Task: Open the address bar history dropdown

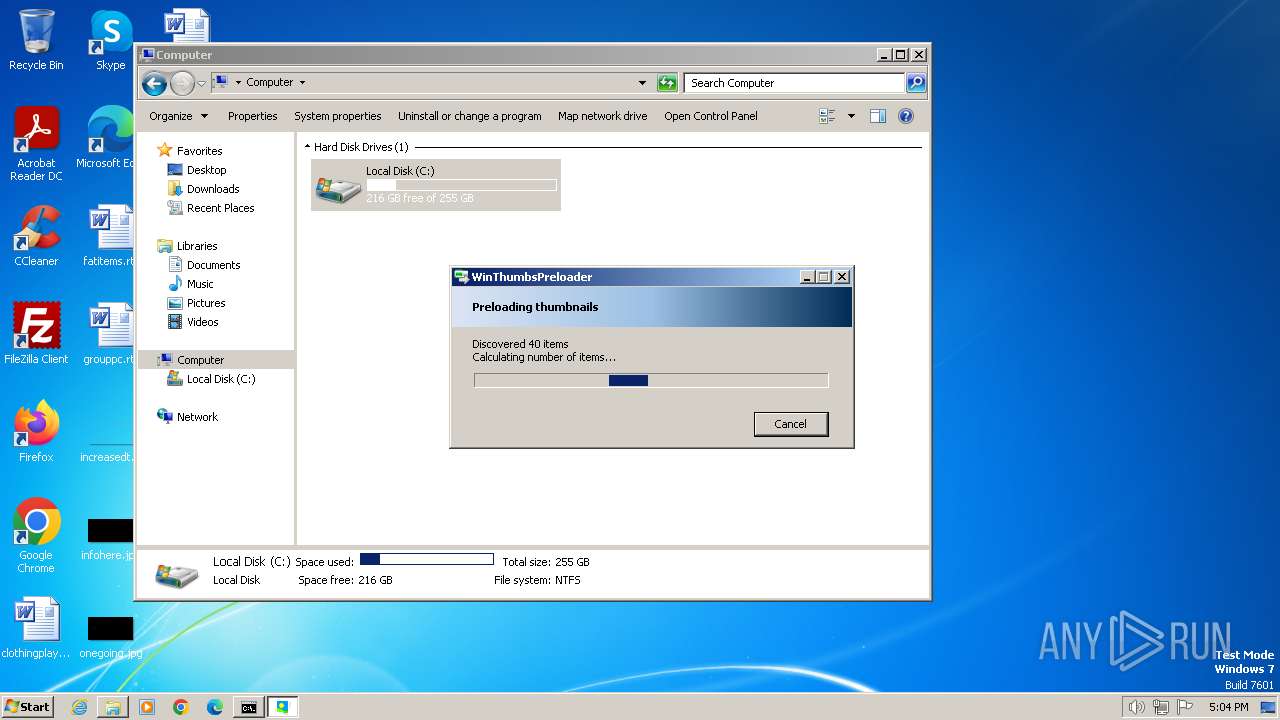Action: pyautogui.click(x=642, y=83)
